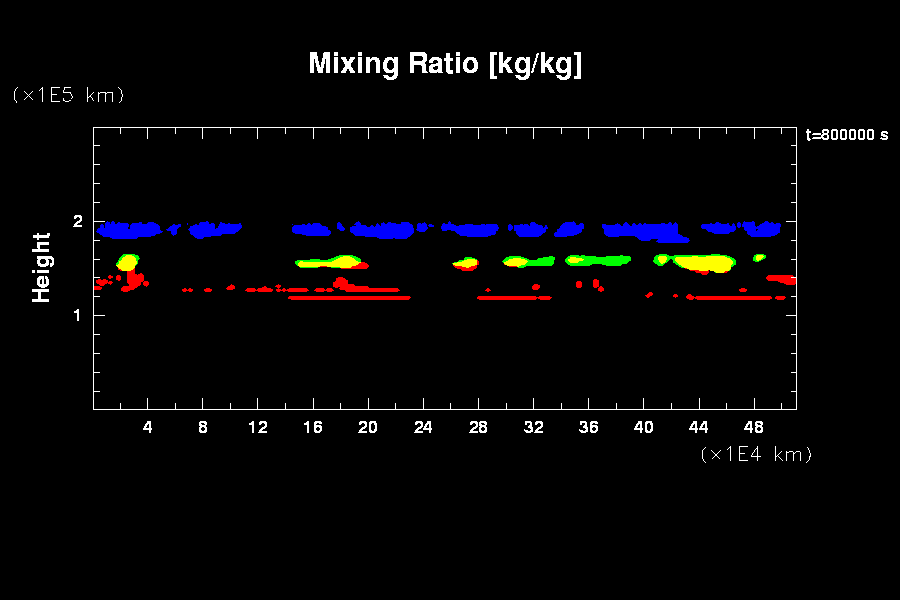Click the x-axis tick label "12"
The image size is (900, 600).
pyautogui.click(x=258, y=427)
